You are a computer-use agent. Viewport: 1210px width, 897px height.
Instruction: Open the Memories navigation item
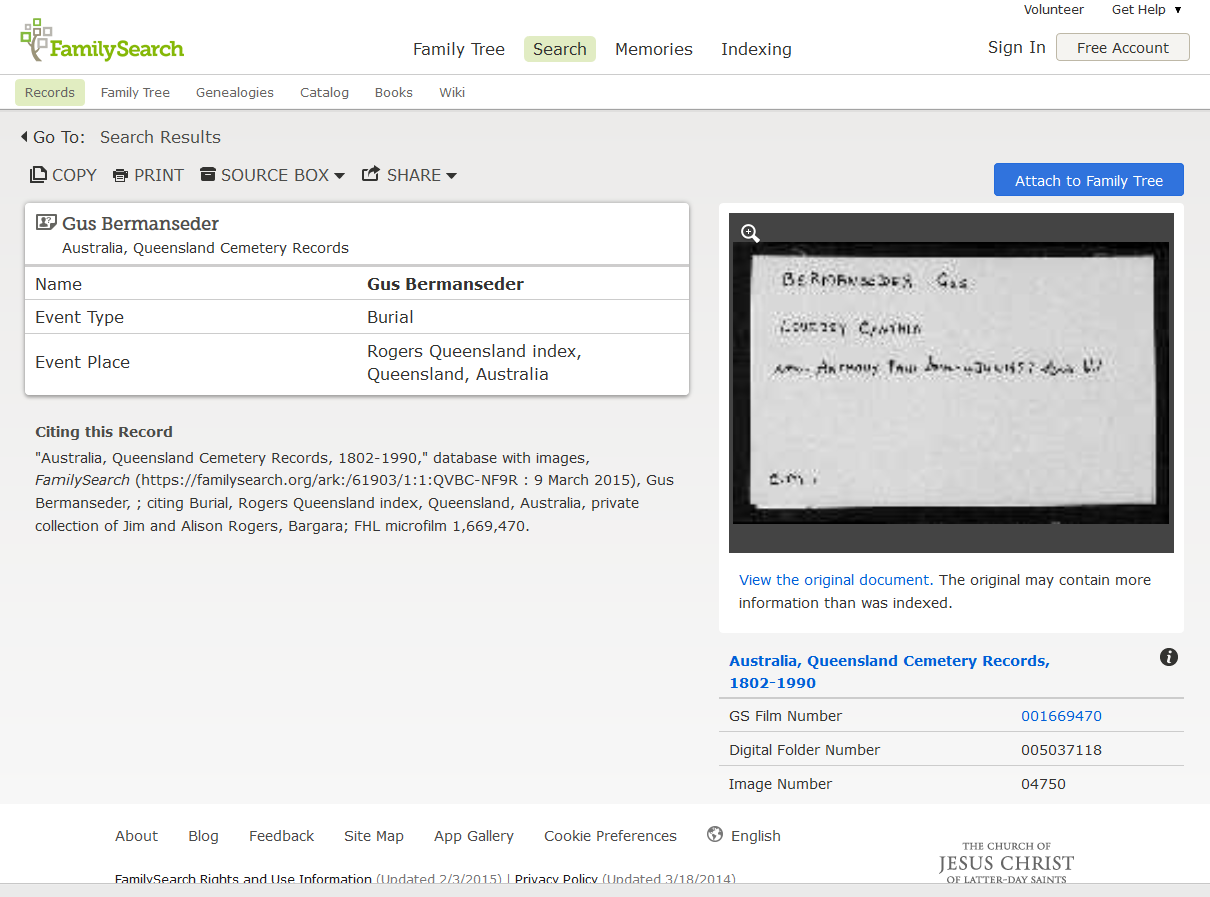pos(654,49)
